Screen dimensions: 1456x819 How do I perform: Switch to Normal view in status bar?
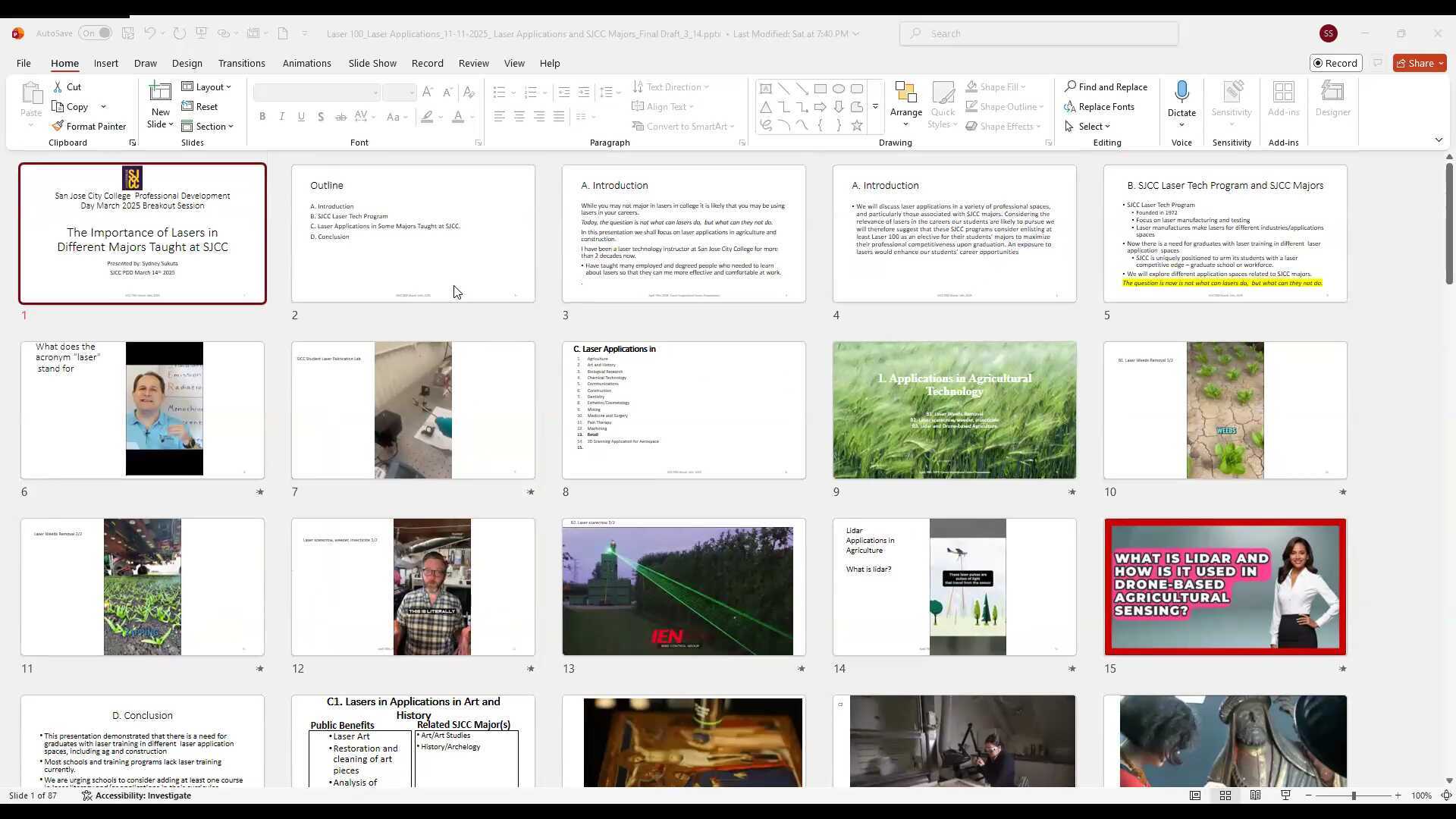pyautogui.click(x=1195, y=795)
